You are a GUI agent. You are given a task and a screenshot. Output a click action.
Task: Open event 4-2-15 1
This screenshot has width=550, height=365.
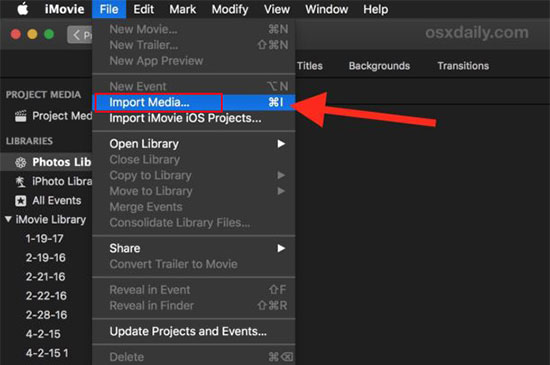coord(47,353)
